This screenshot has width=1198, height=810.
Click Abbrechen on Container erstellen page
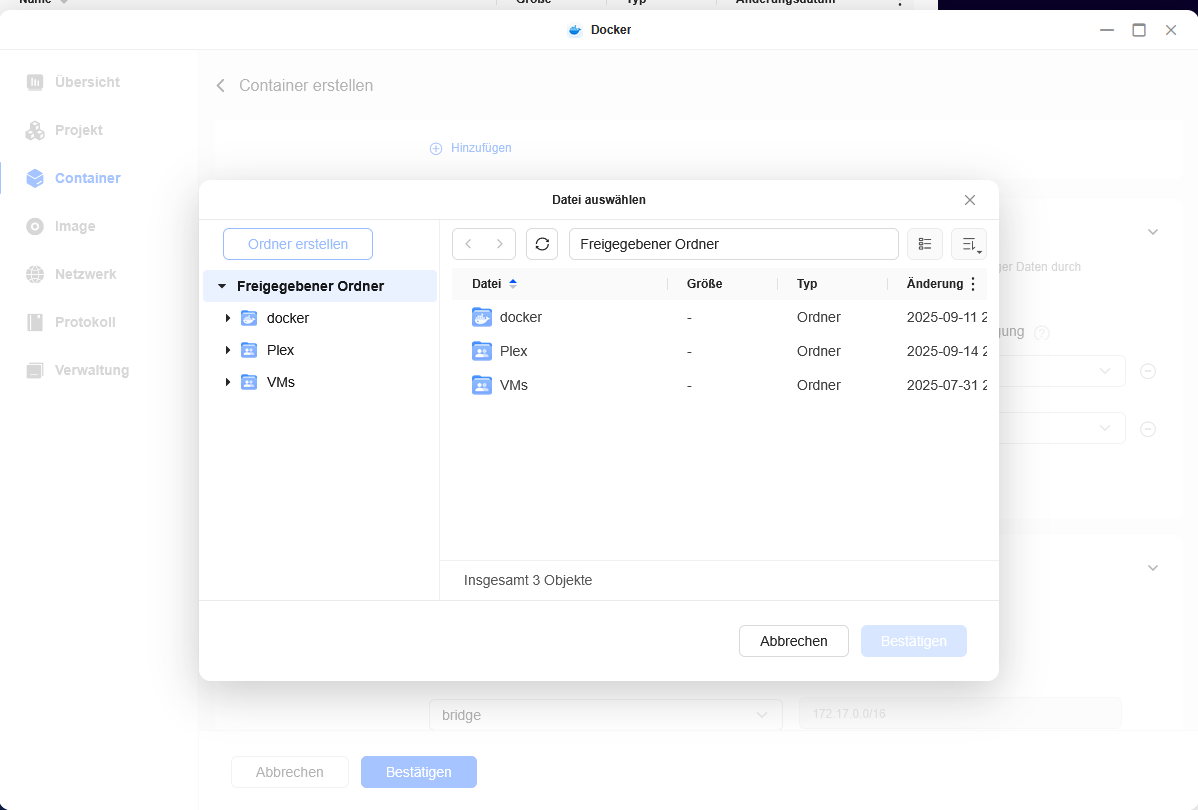pyautogui.click(x=290, y=772)
